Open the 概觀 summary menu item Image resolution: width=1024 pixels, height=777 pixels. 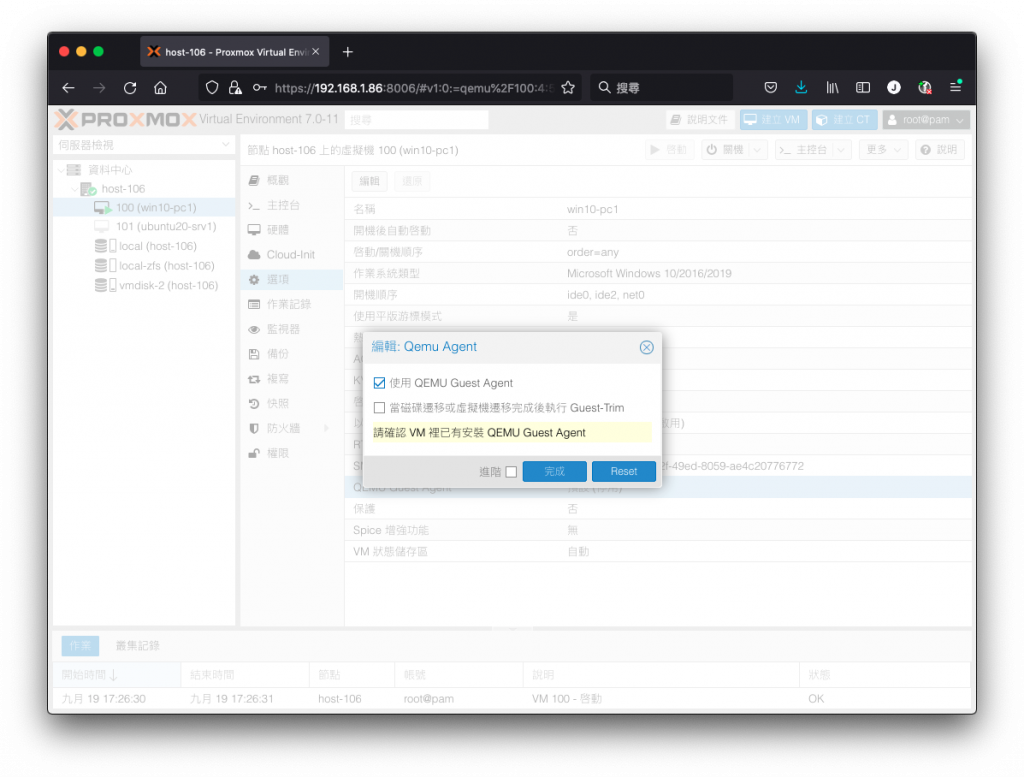click(291, 180)
